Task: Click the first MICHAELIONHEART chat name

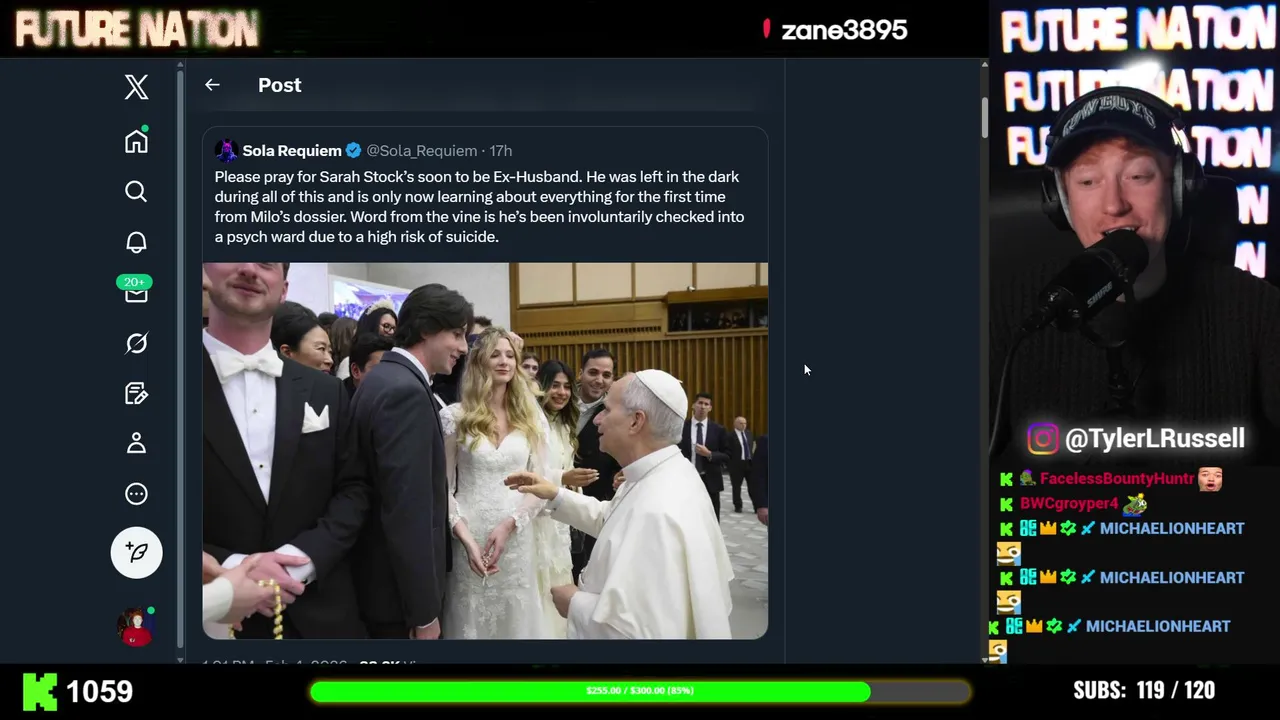Action: coord(1172,528)
